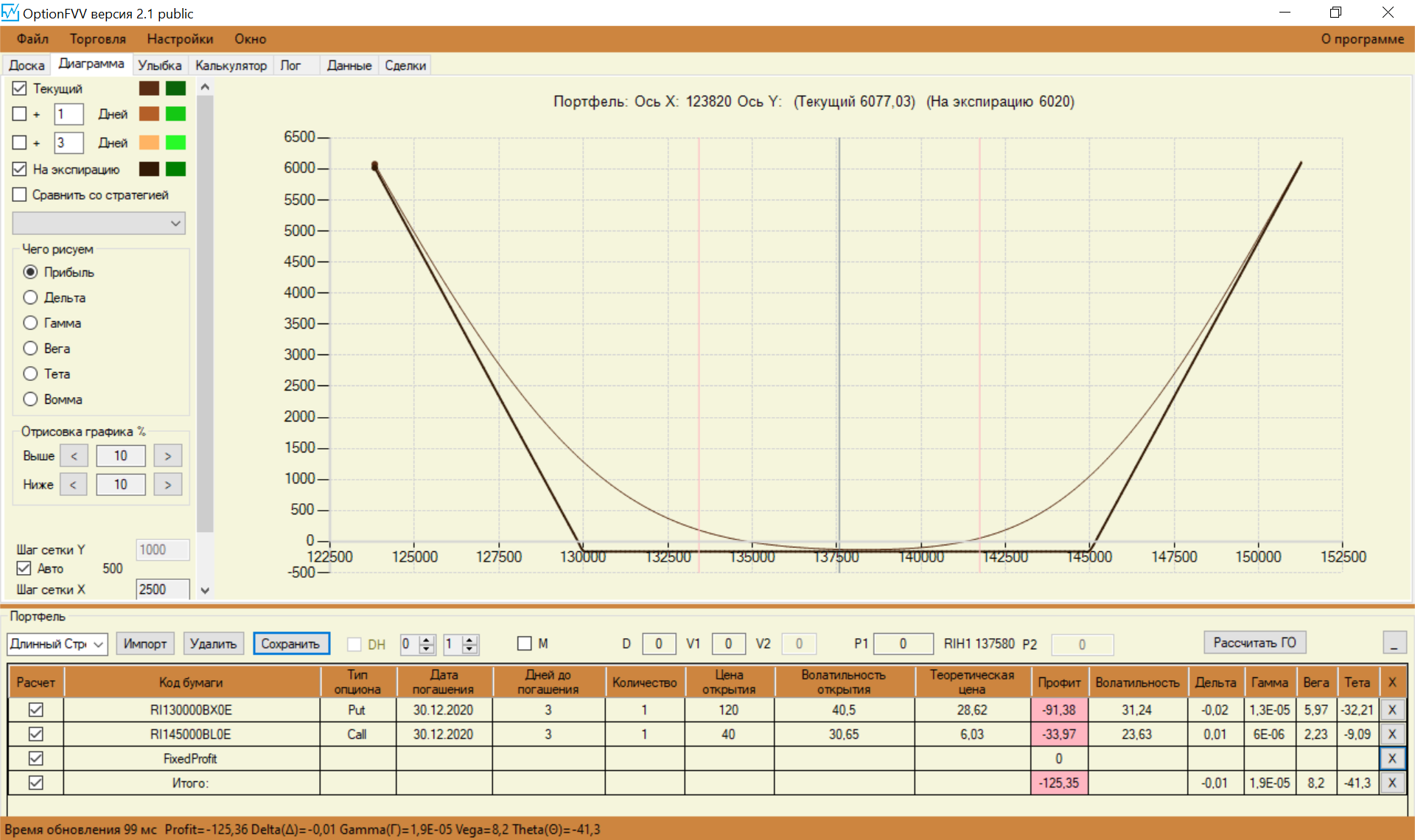
Task: Click the 'Рассчитать ГО' button
Action: [1254, 643]
